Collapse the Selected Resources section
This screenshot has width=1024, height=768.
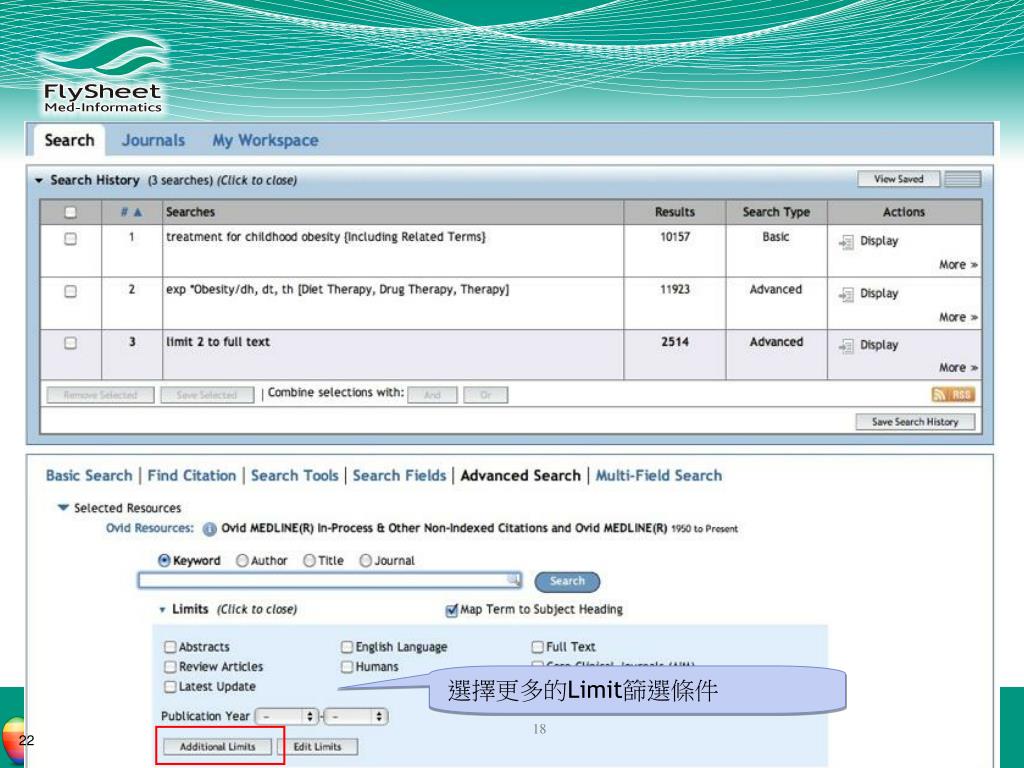63,507
